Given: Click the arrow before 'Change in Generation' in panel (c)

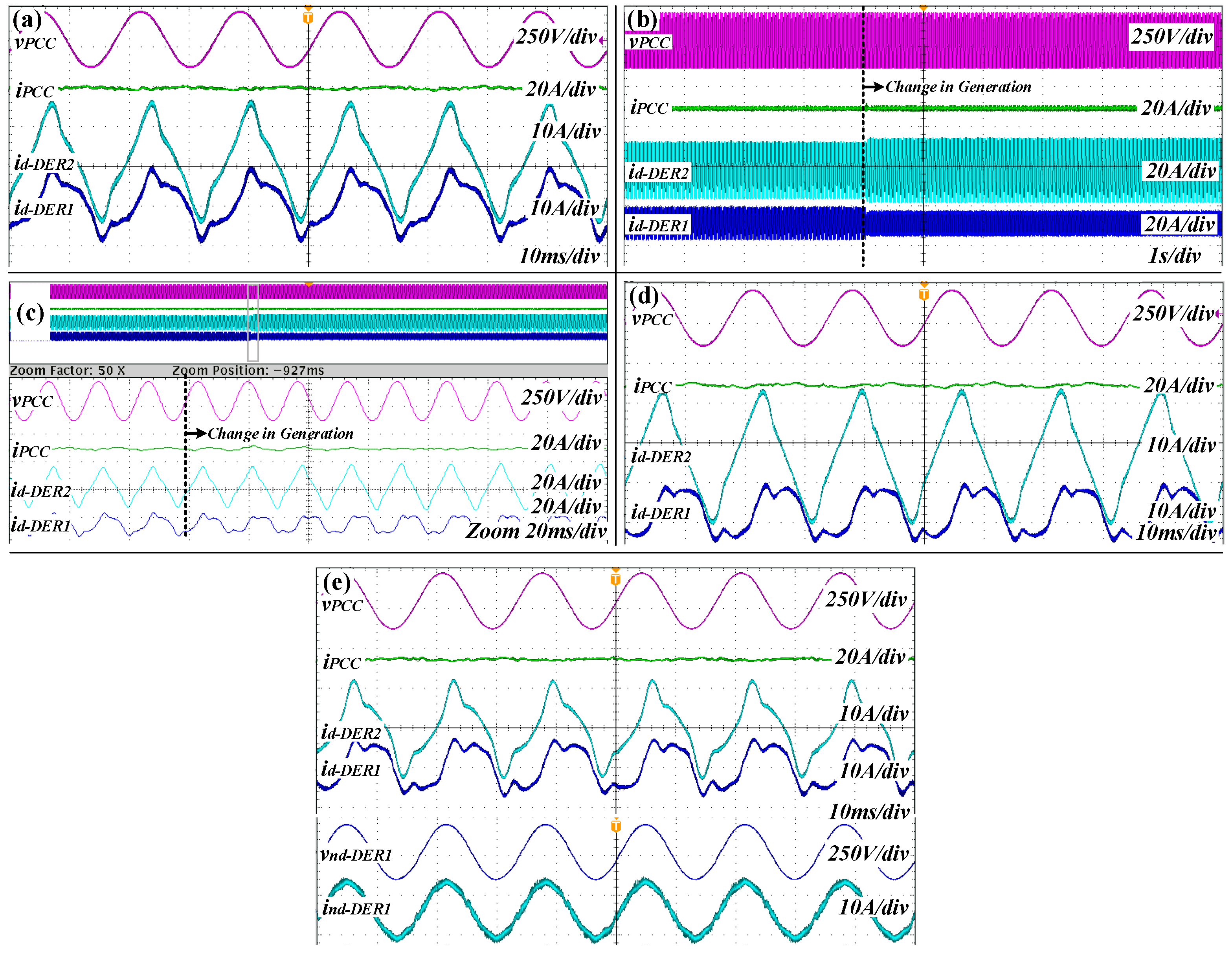Looking at the screenshot, I should pos(196,433).
